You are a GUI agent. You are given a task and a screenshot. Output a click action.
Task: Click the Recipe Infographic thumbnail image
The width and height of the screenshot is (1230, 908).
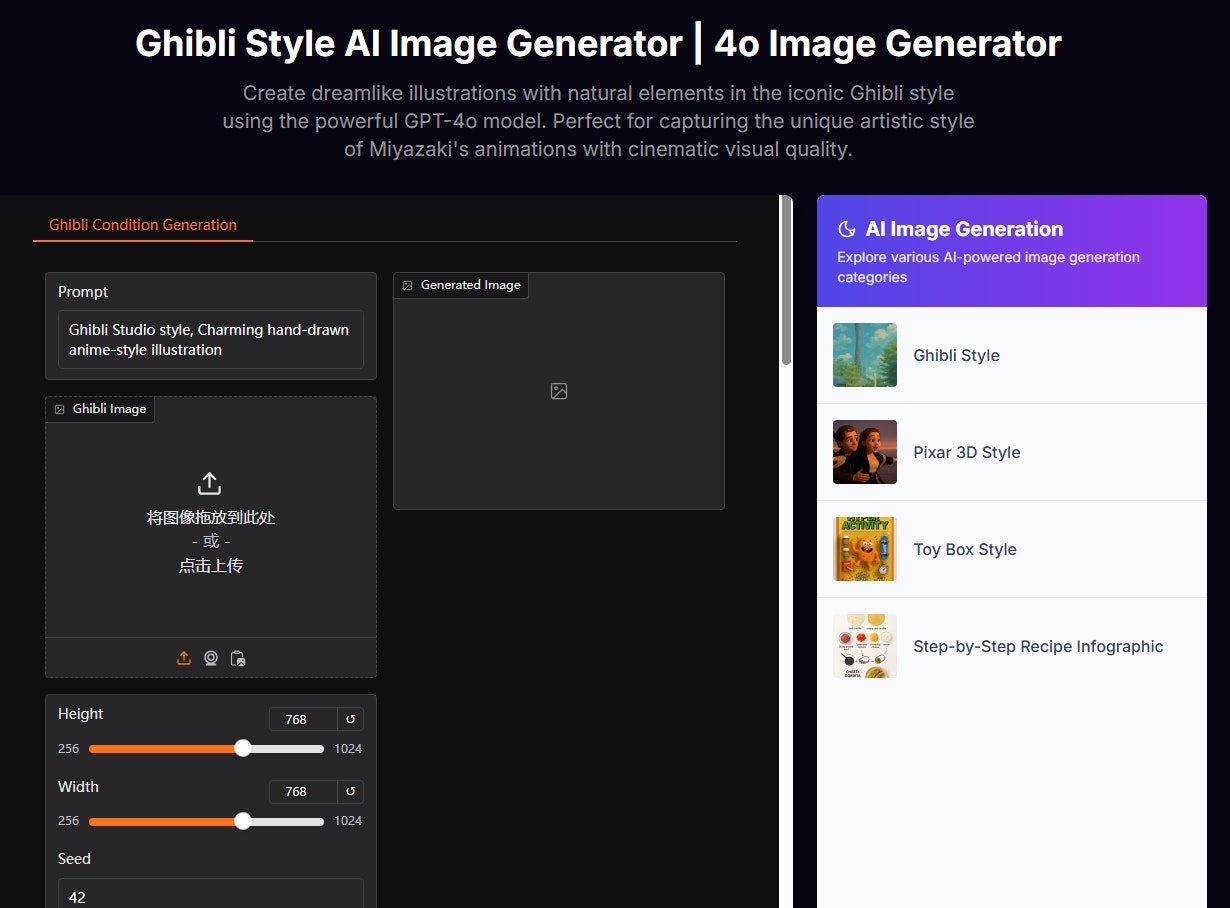[865, 646]
